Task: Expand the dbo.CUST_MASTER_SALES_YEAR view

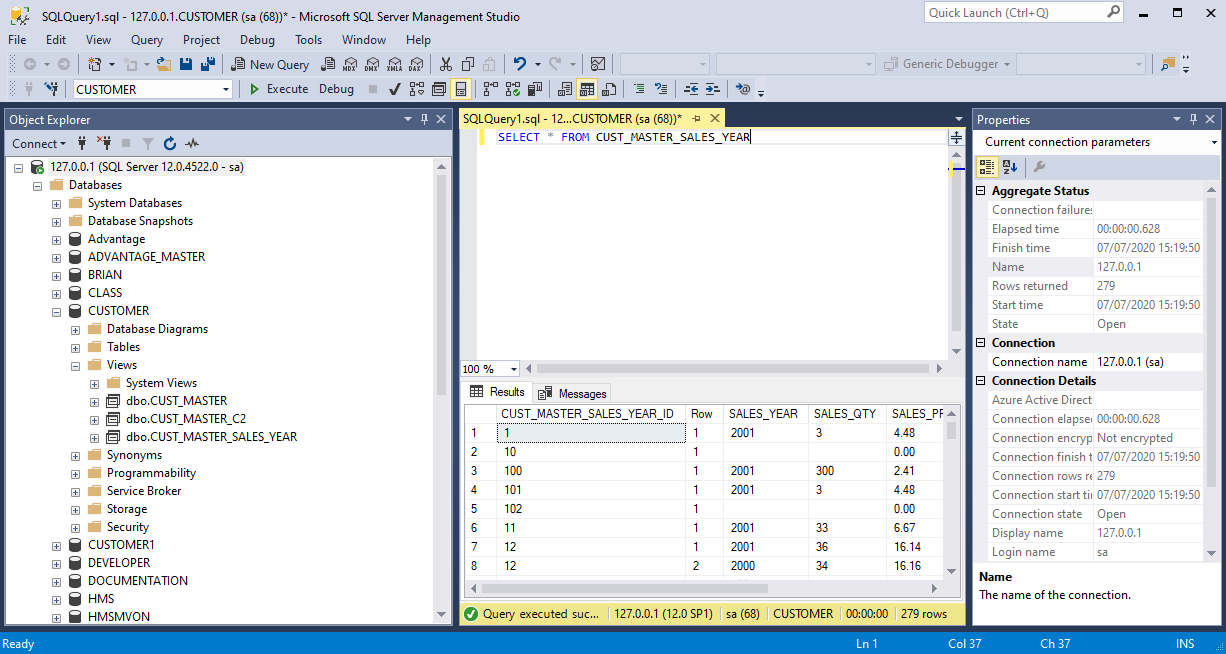Action: [x=94, y=437]
